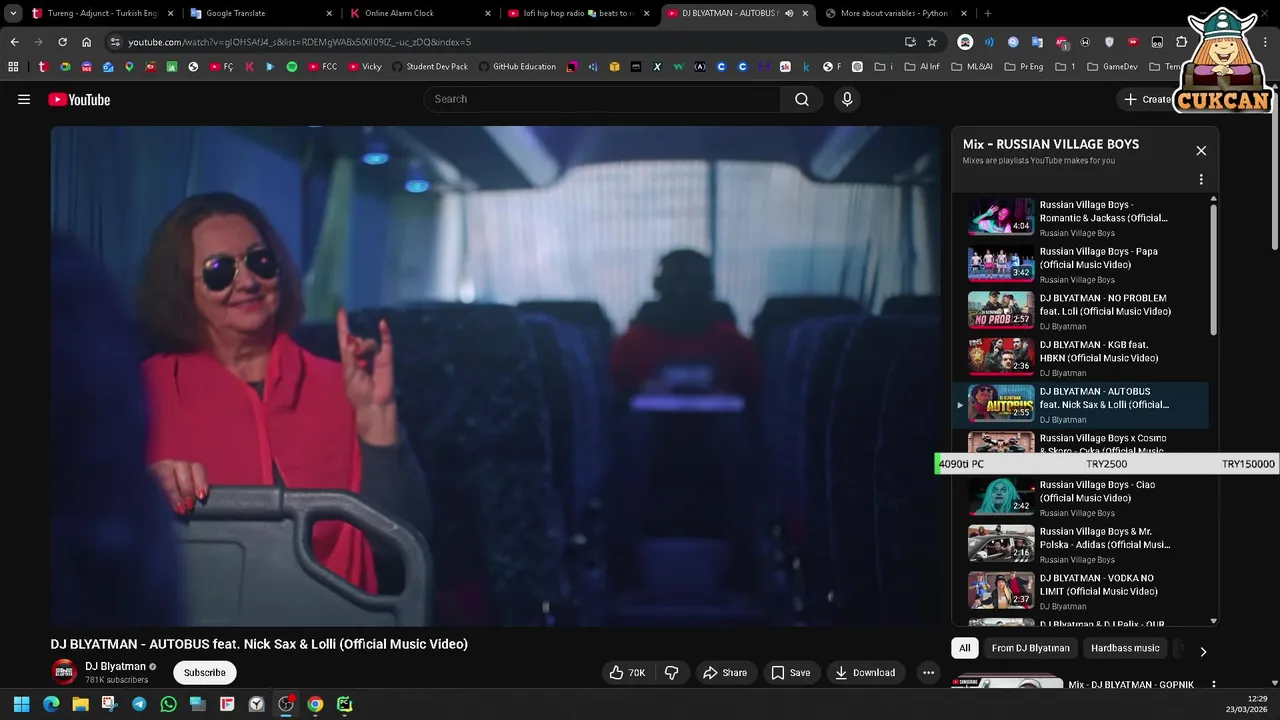Start voice search with the microphone
Image resolution: width=1280 pixels, height=720 pixels.
tap(847, 99)
